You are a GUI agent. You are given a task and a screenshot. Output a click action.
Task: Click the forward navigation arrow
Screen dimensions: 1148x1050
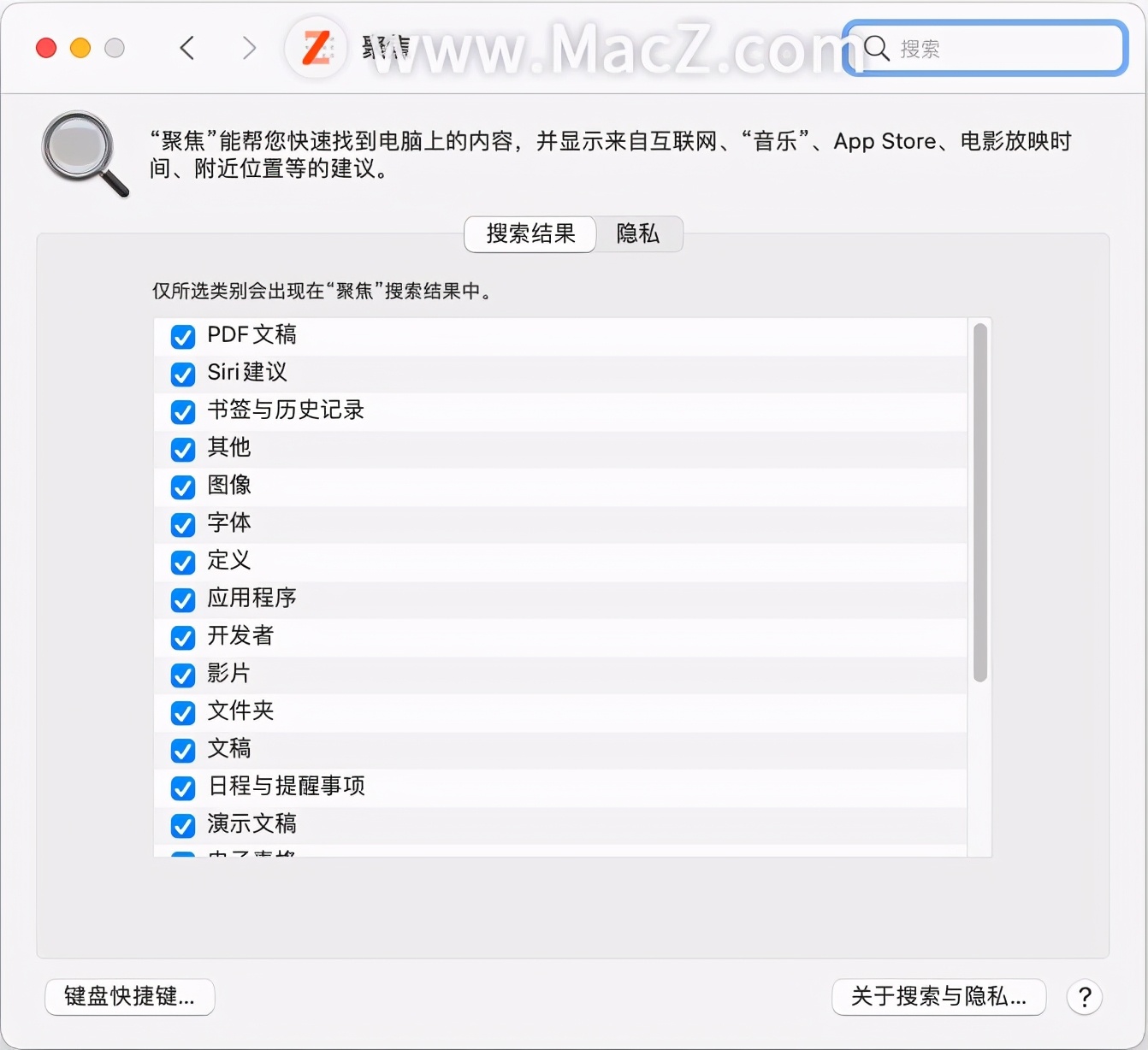pos(249,49)
